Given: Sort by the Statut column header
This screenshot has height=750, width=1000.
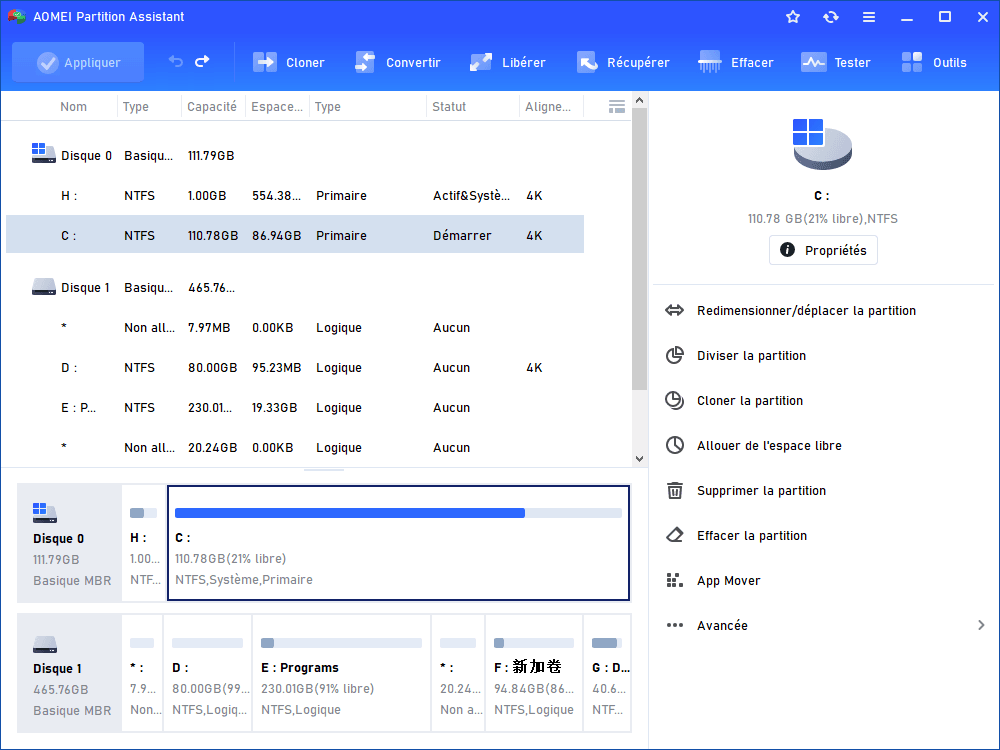Looking at the screenshot, I should click(449, 107).
